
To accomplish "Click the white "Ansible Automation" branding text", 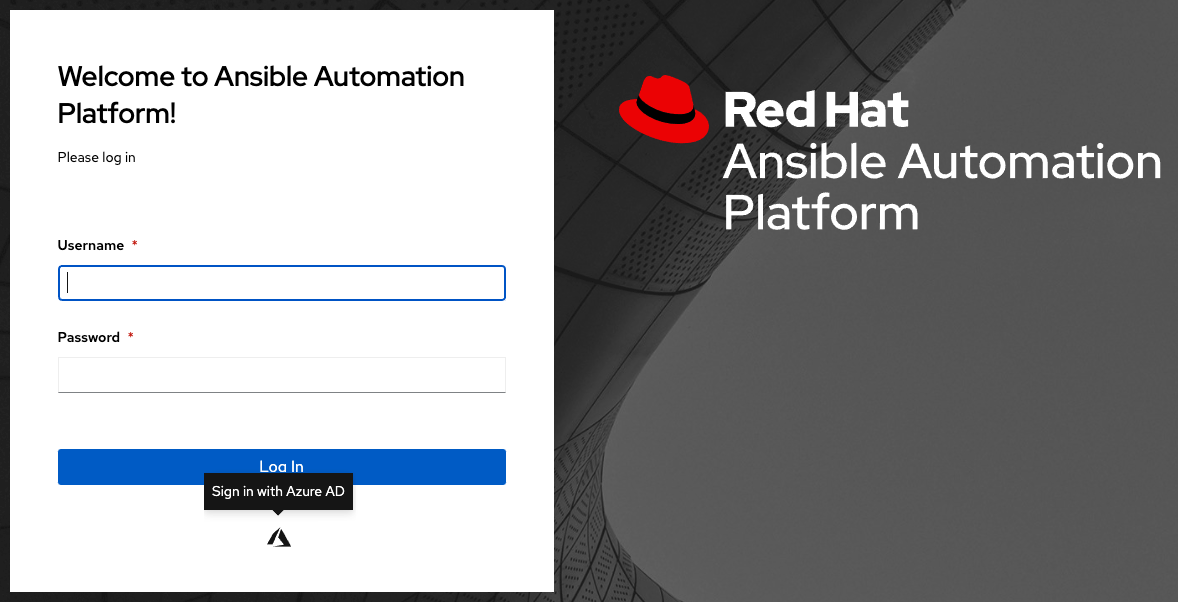I will pyautogui.click(x=941, y=162).
